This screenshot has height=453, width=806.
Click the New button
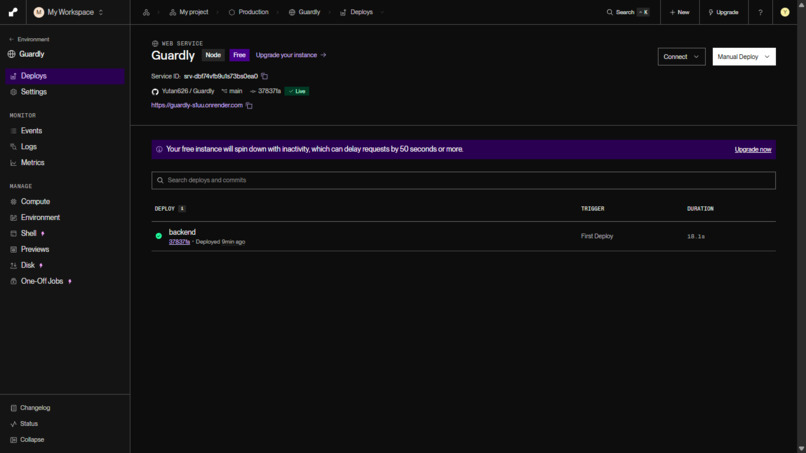pyautogui.click(x=680, y=12)
